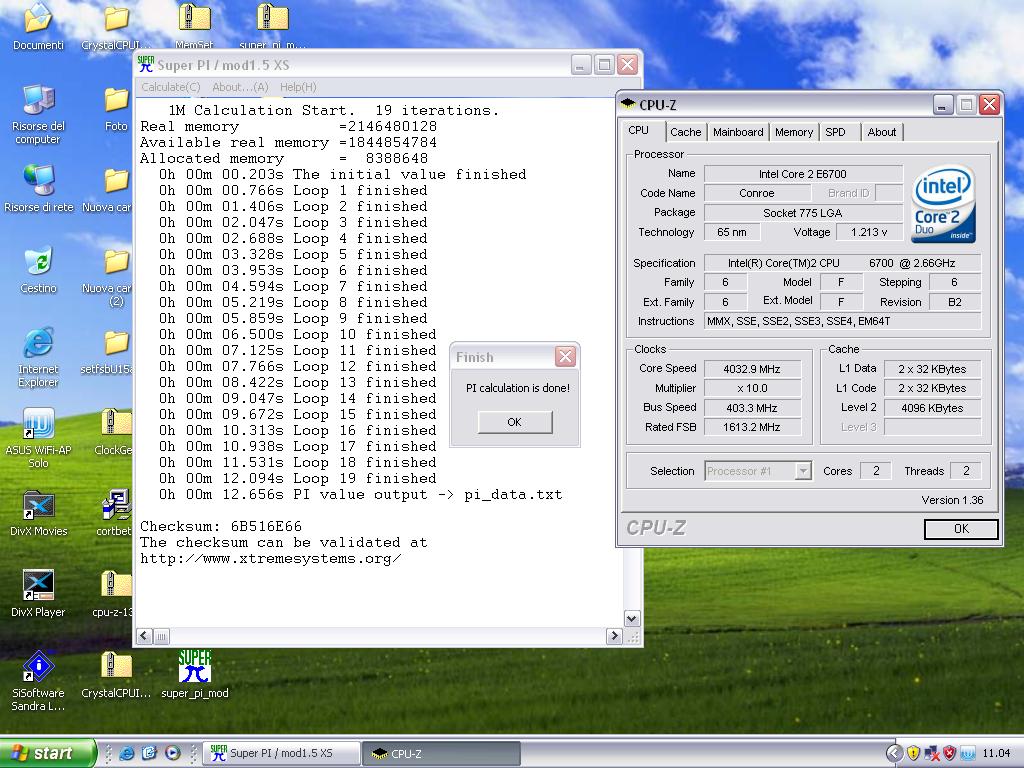Viewport: 1024px width, 768px height.
Task: Launch DivX Player shortcut
Action: pyautogui.click(x=39, y=593)
